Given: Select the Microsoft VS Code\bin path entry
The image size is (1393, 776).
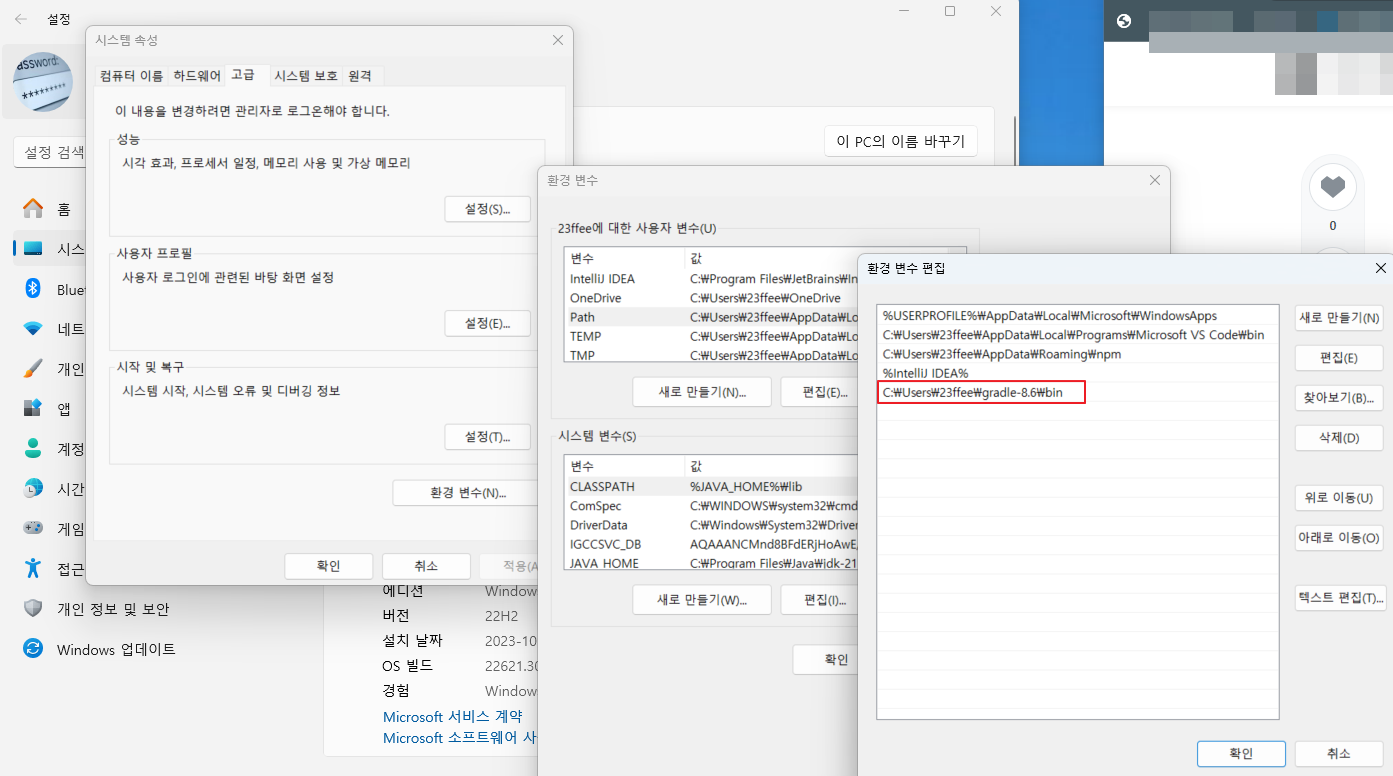Looking at the screenshot, I should coord(1078,335).
